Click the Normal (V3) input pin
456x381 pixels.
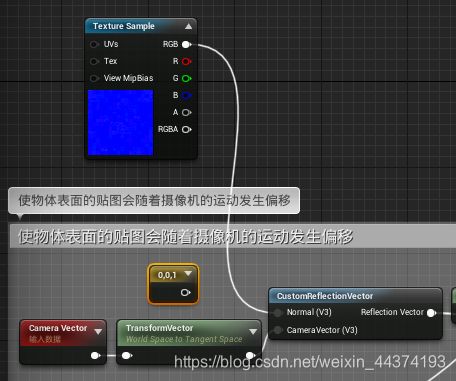point(277,312)
